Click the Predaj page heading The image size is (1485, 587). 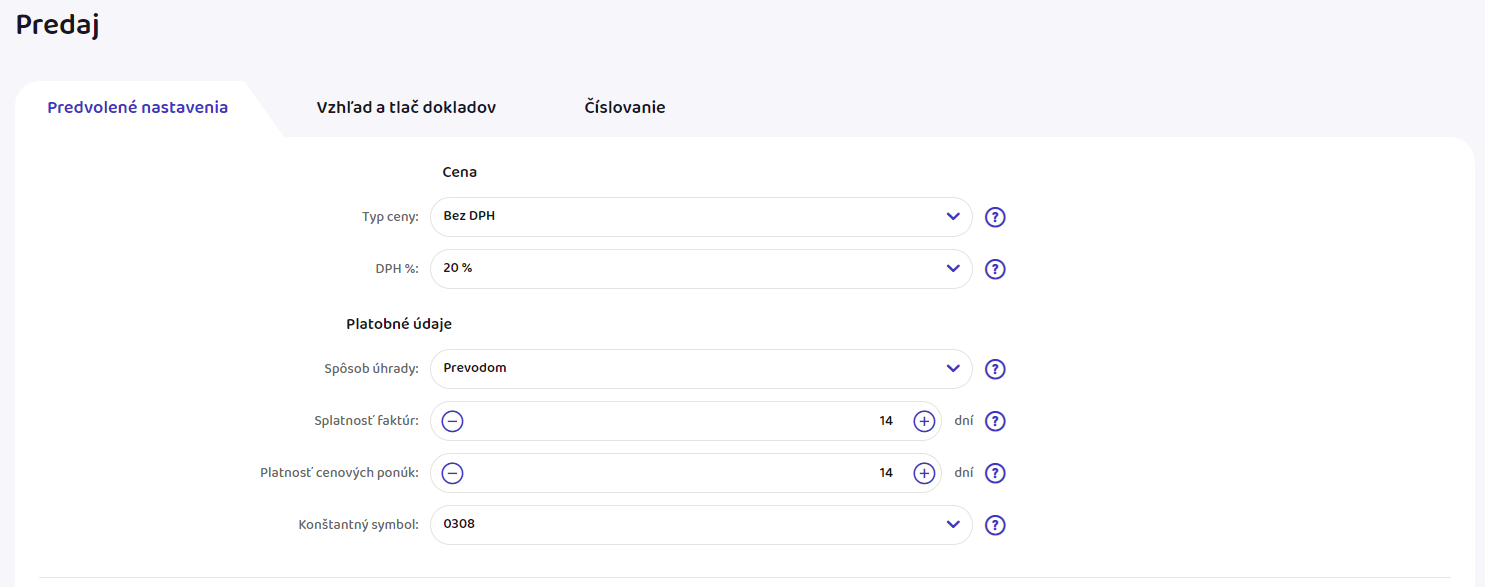(57, 26)
